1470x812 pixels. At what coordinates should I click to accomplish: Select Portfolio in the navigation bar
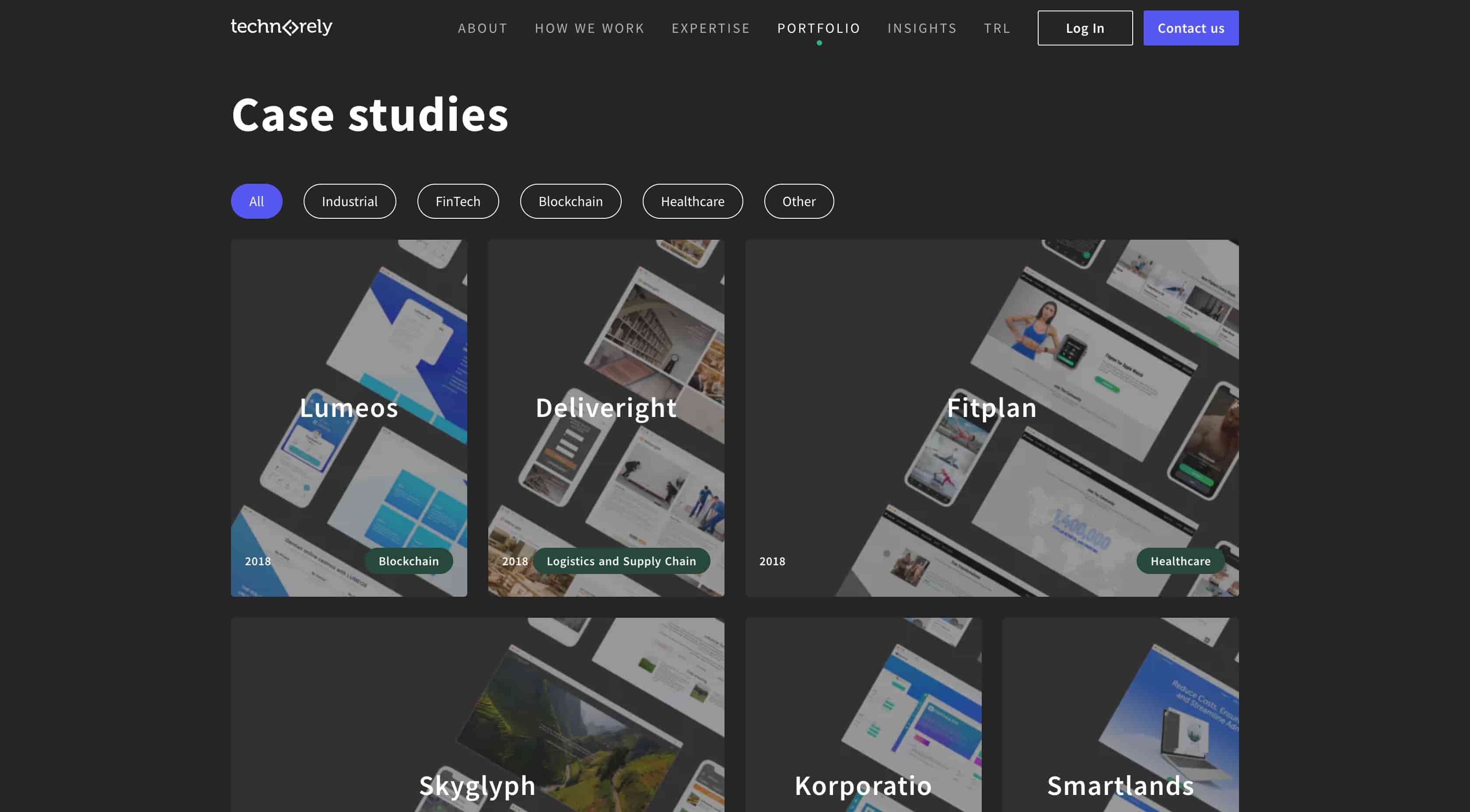pyautogui.click(x=818, y=28)
